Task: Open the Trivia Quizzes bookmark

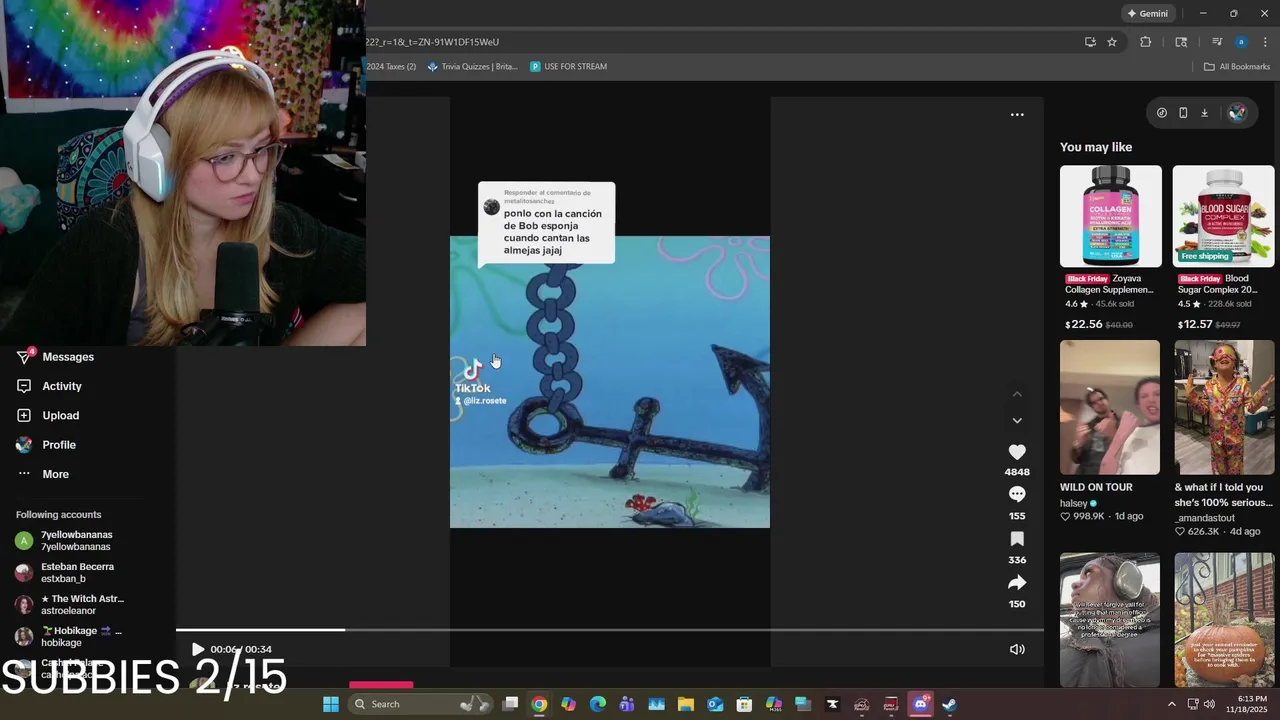Action: (x=473, y=67)
